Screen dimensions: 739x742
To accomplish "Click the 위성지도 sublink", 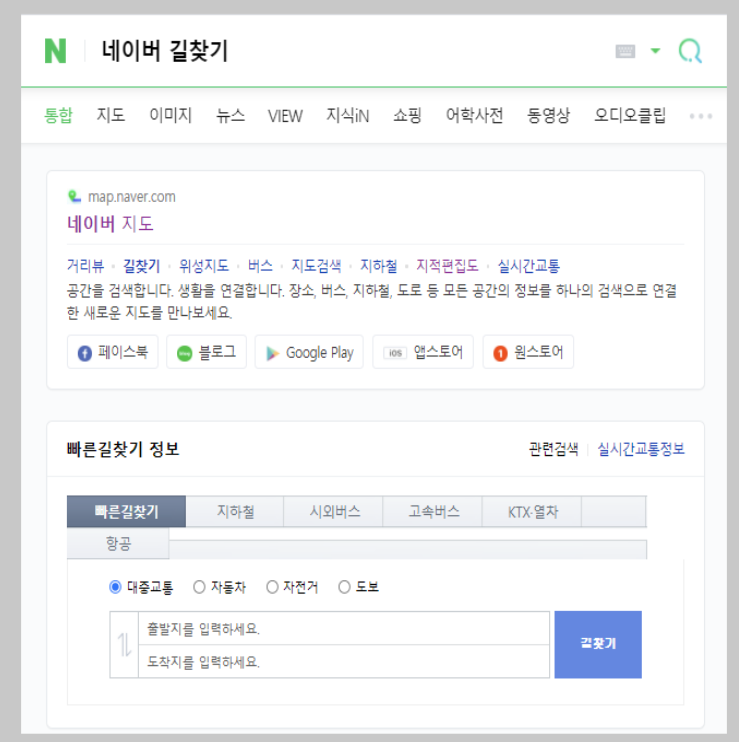I will pyautogui.click(x=204, y=266).
